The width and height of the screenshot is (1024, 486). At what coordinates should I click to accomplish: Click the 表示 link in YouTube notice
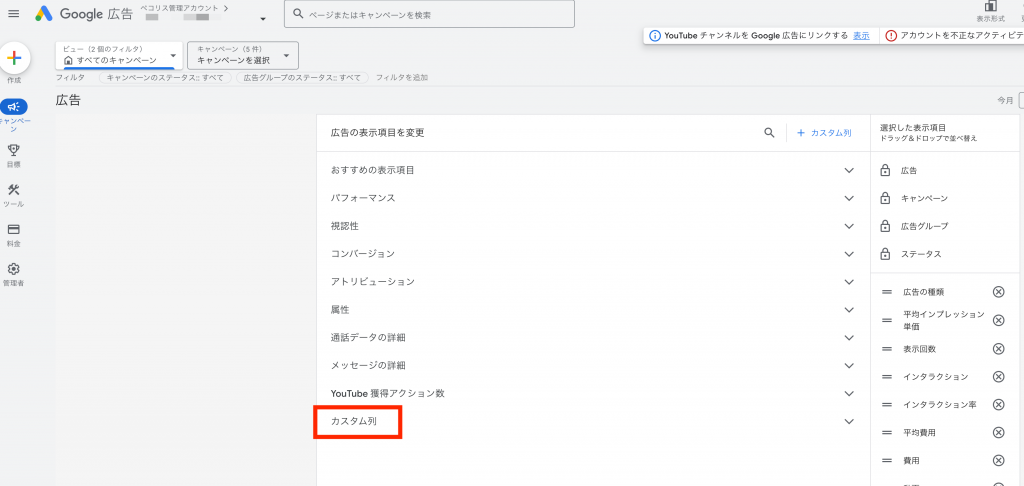[x=861, y=35]
